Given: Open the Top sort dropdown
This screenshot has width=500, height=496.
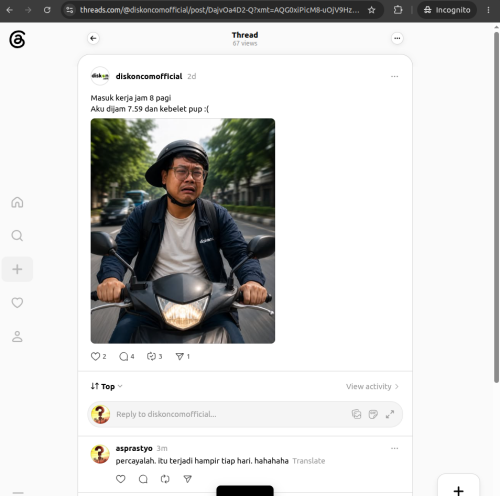Looking at the screenshot, I should [x=107, y=386].
